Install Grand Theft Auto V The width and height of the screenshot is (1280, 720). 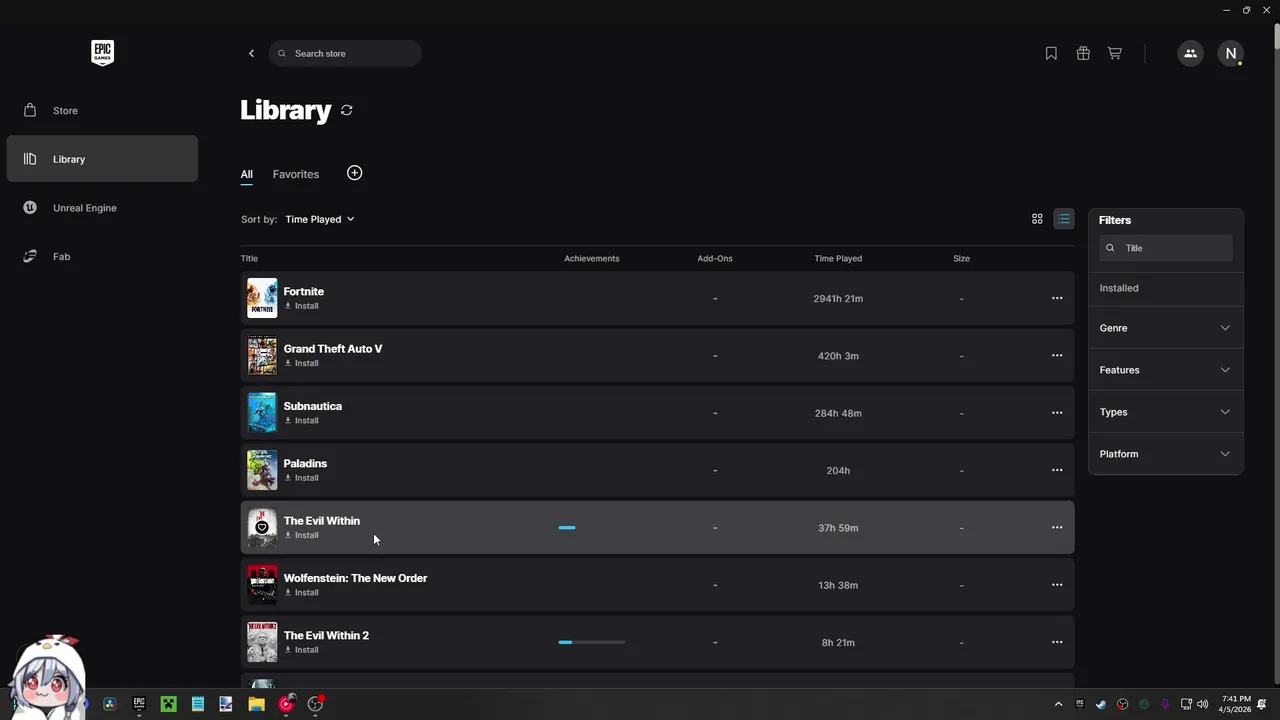(x=302, y=363)
